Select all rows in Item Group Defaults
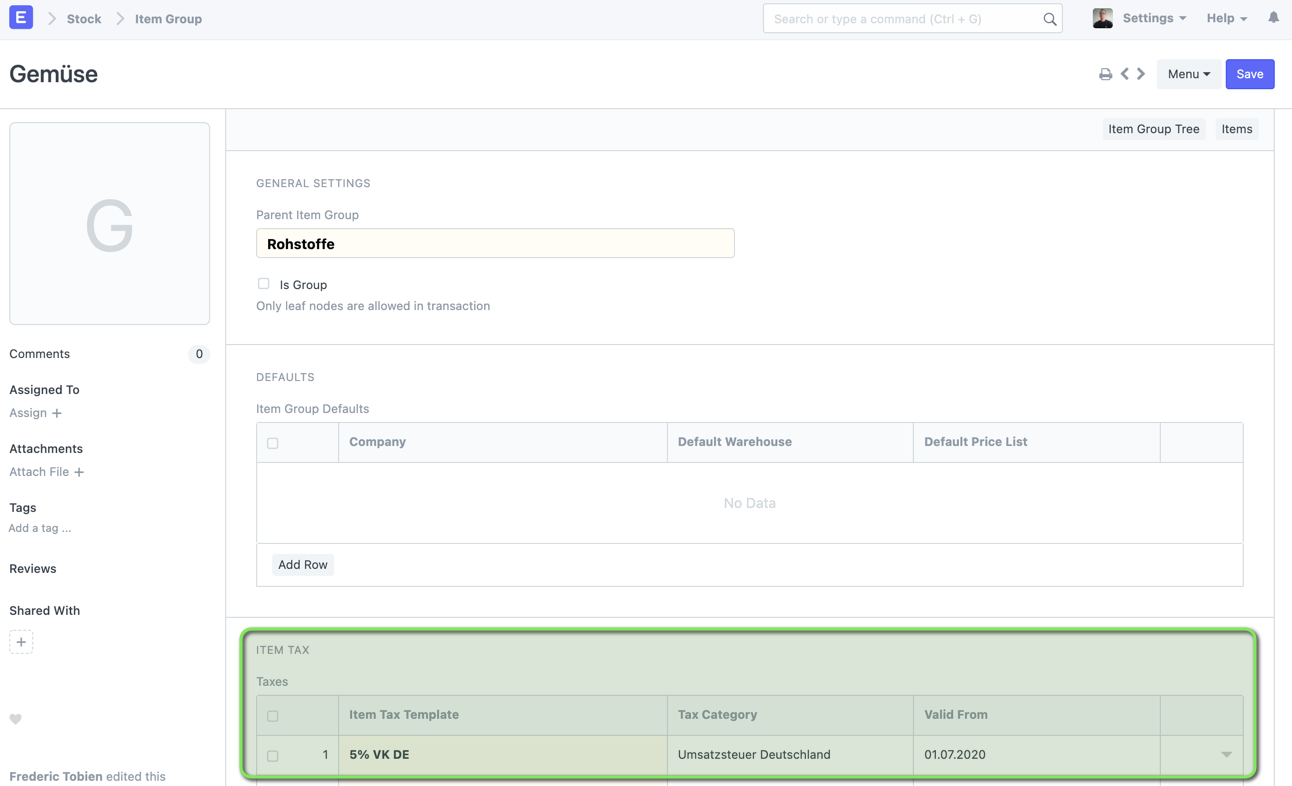 click(273, 443)
